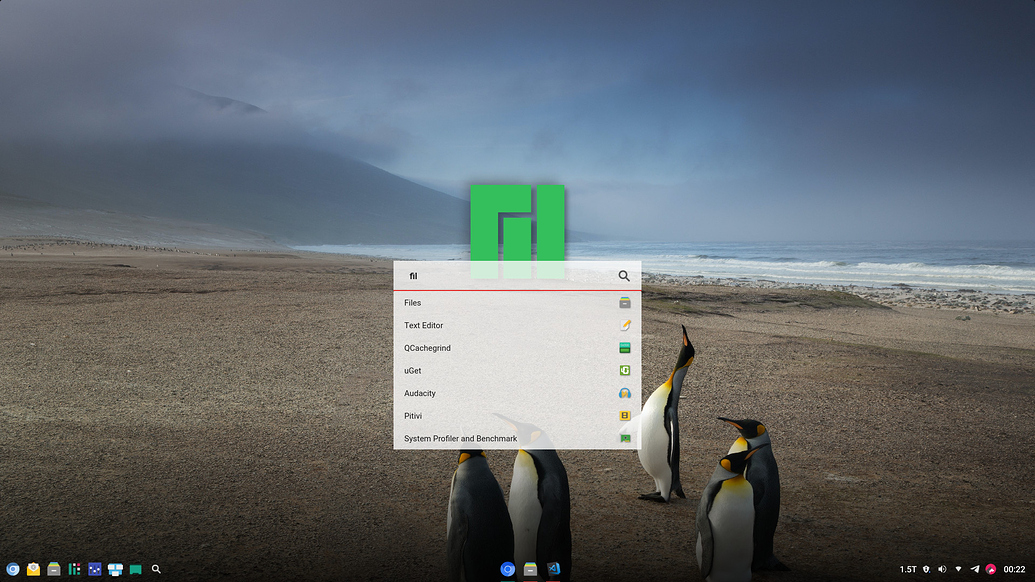Mute the system volume from the tray
Image resolution: width=1035 pixels, height=582 pixels.
(941, 568)
